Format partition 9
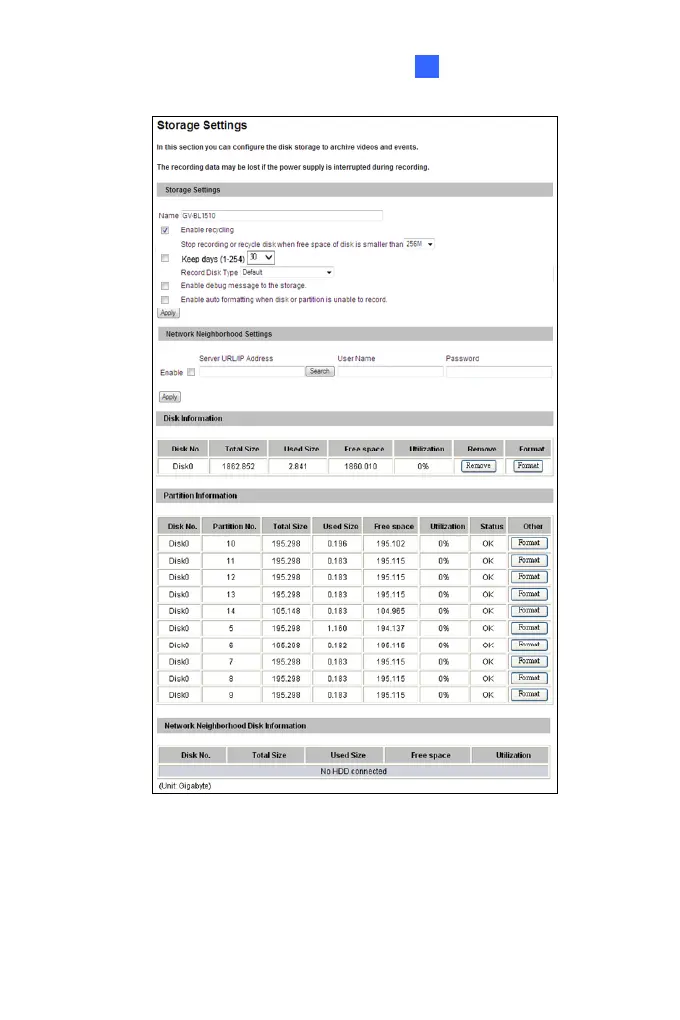The image size is (680, 1020). 529,694
